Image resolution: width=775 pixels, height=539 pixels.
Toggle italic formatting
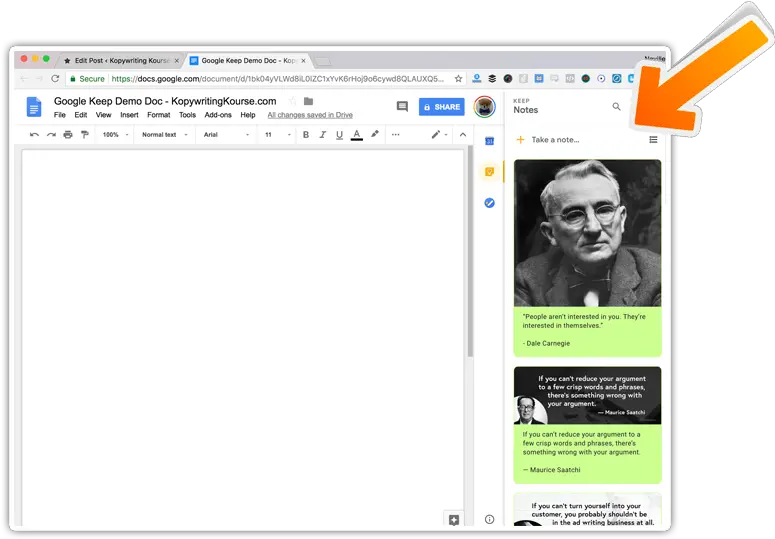[x=323, y=134]
